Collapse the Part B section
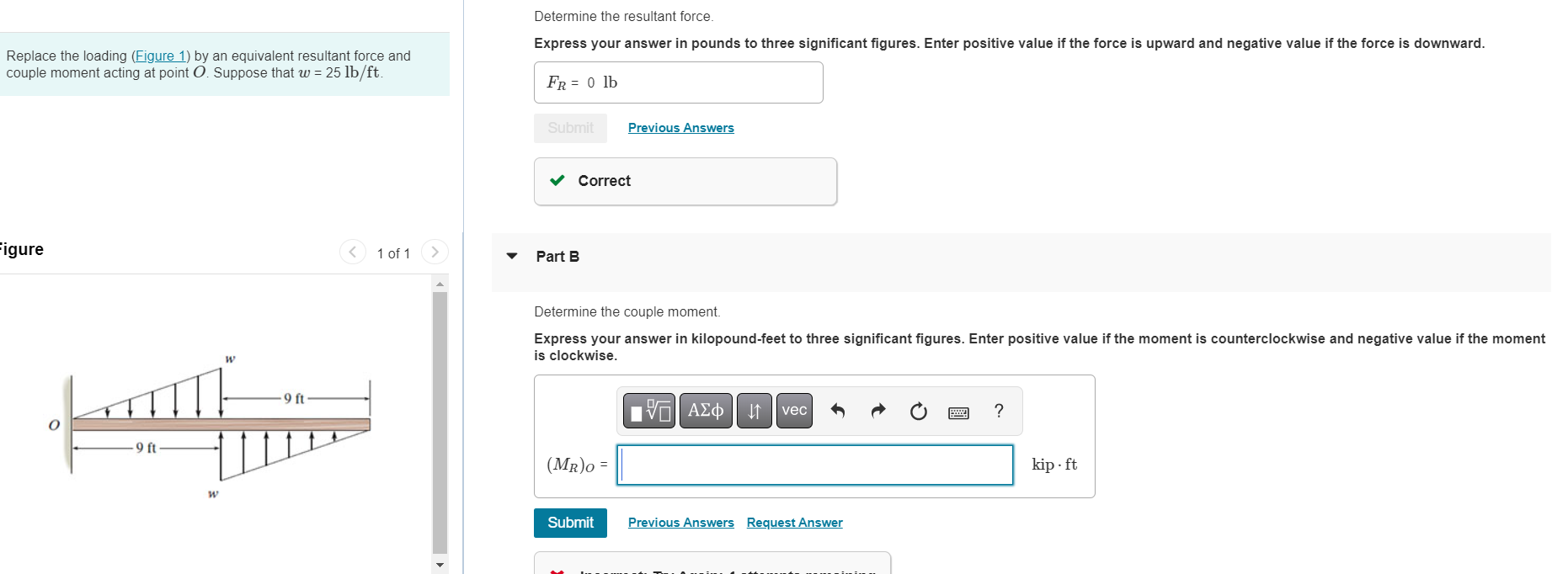Screen dimensions: 1568x574 pyautogui.click(x=512, y=256)
